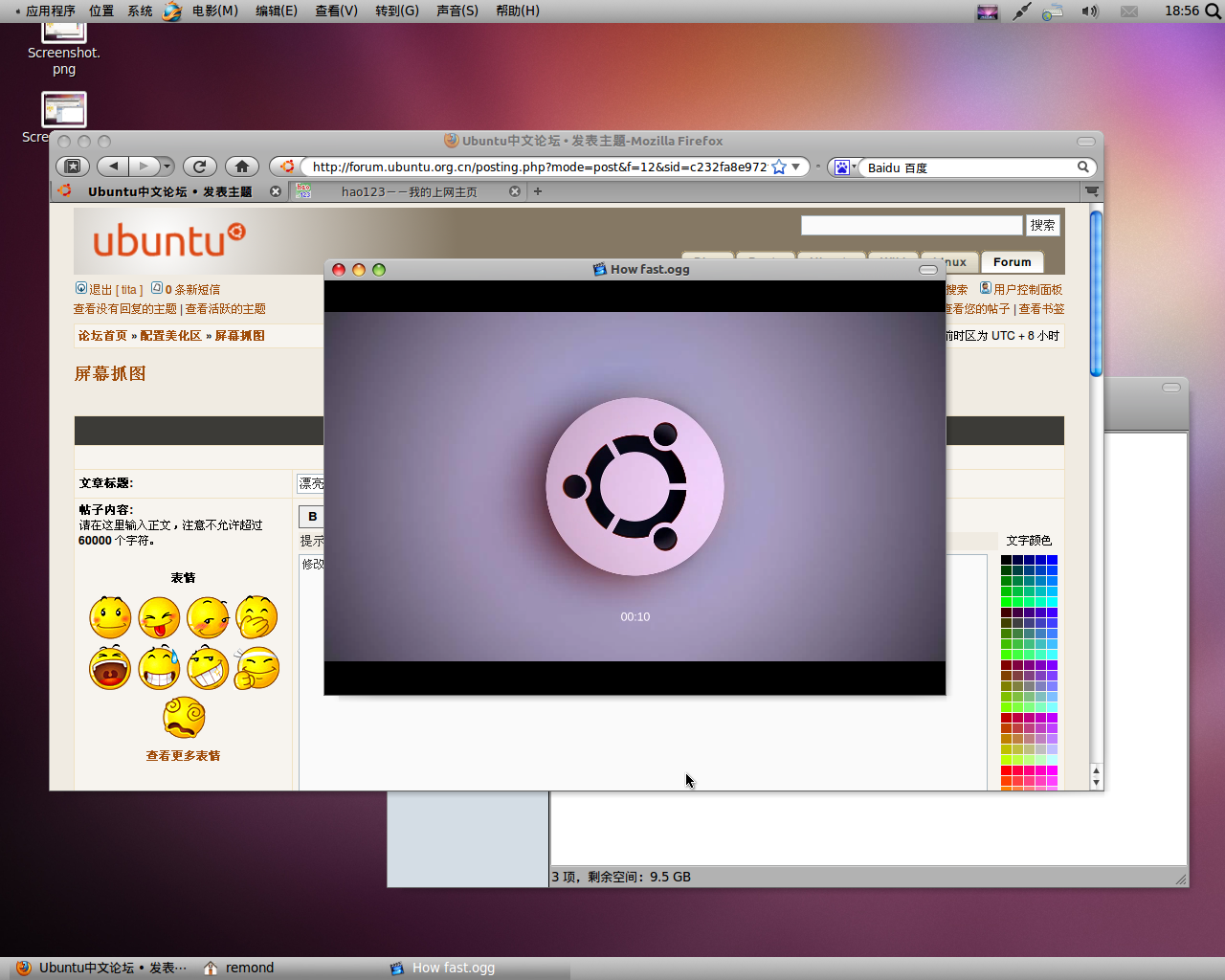Close the Ubuntu中文论坛 tab
This screenshot has height=980, width=1225.
[x=276, y=191]
